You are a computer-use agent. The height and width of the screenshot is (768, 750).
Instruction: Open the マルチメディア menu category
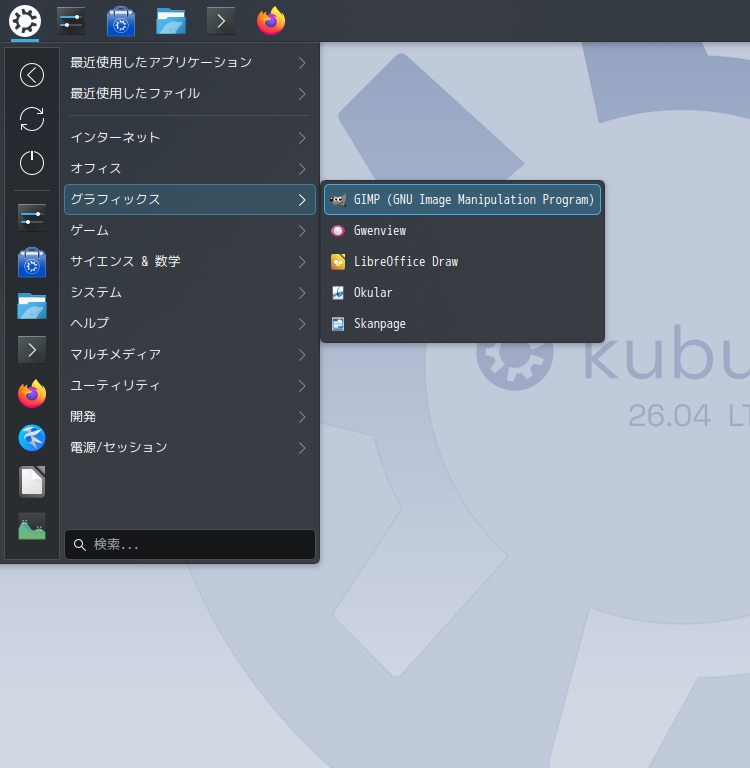[x=190, y=355]
